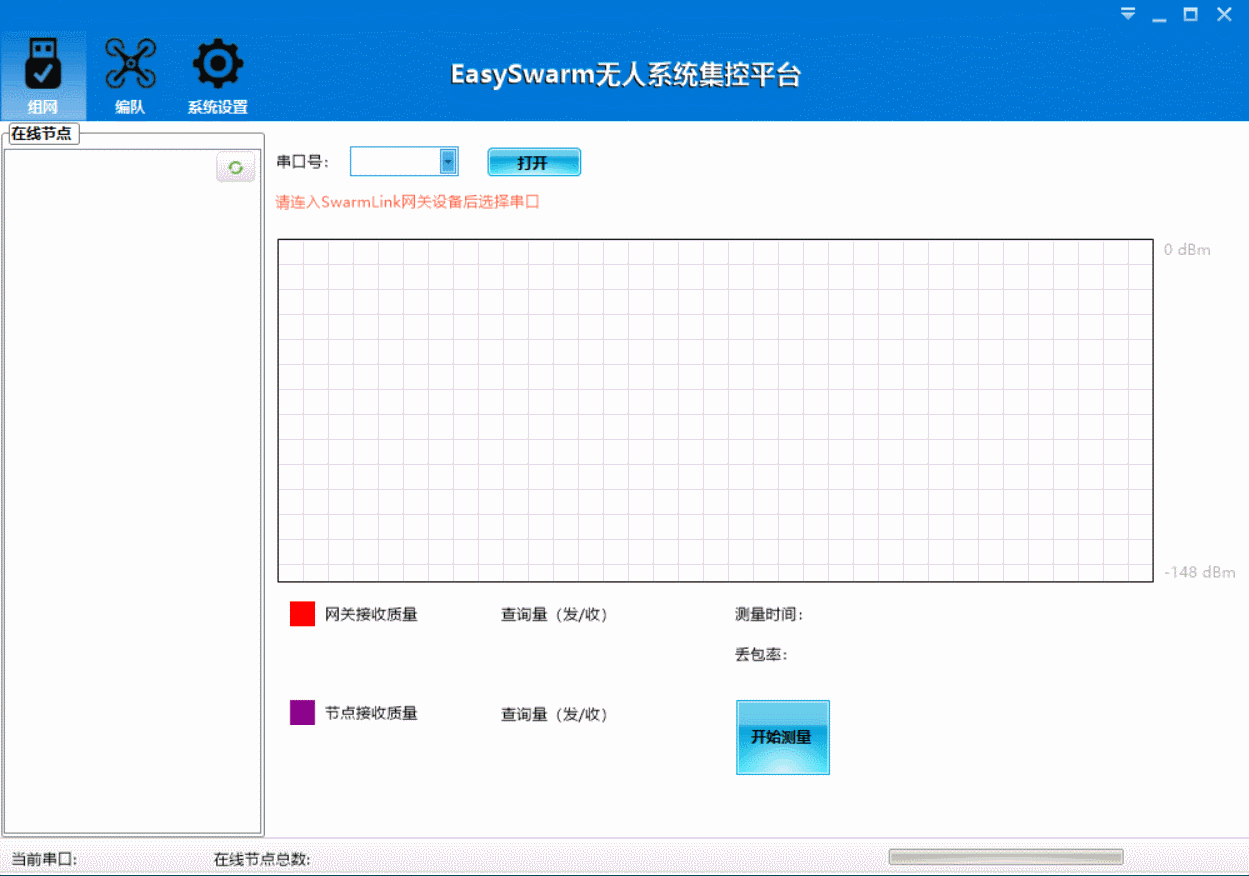Click 查询量 (发/收) beside 网关接收质量
This screenshot has width=1249, height=876.
[x=554, y=614]
